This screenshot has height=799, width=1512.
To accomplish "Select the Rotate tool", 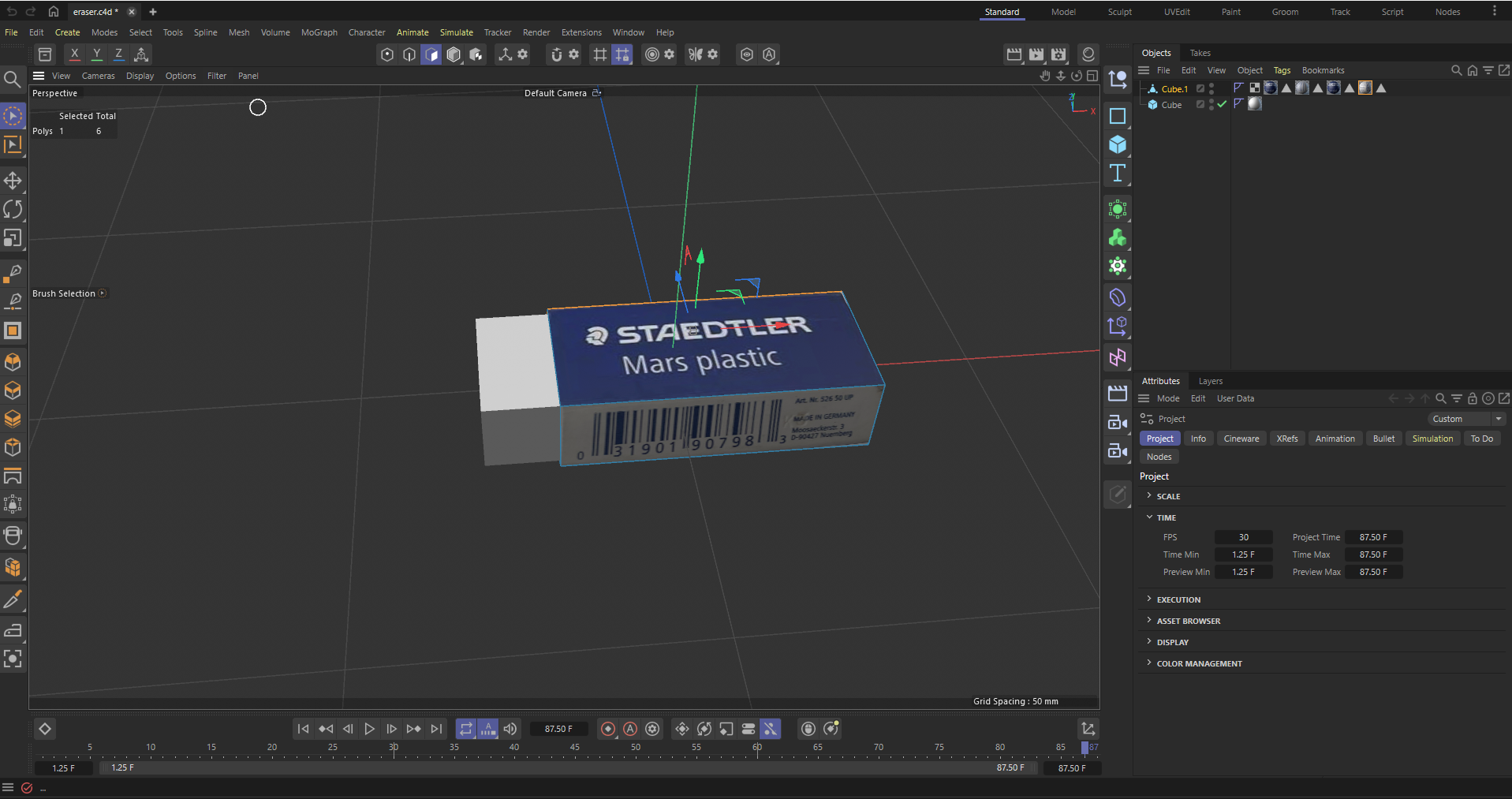I will [x=13, y=209].
